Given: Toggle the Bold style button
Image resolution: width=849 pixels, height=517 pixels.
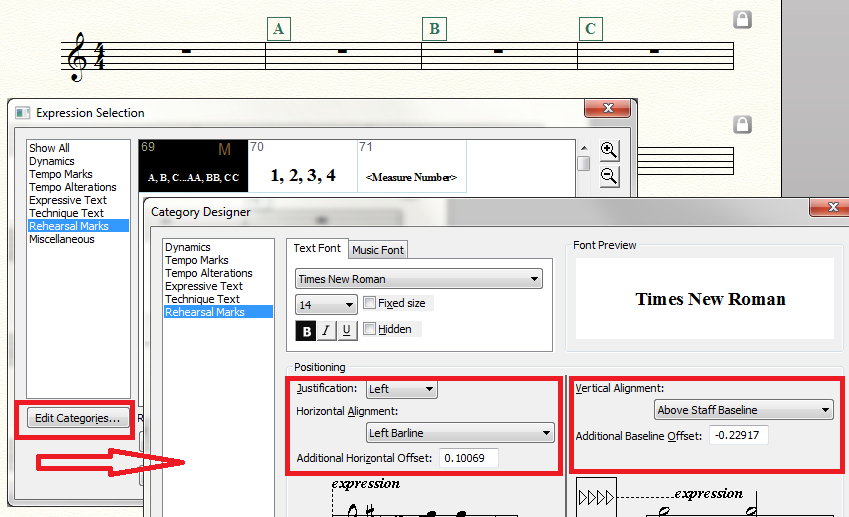Looking at the screenshot, I should pos(305,330).
